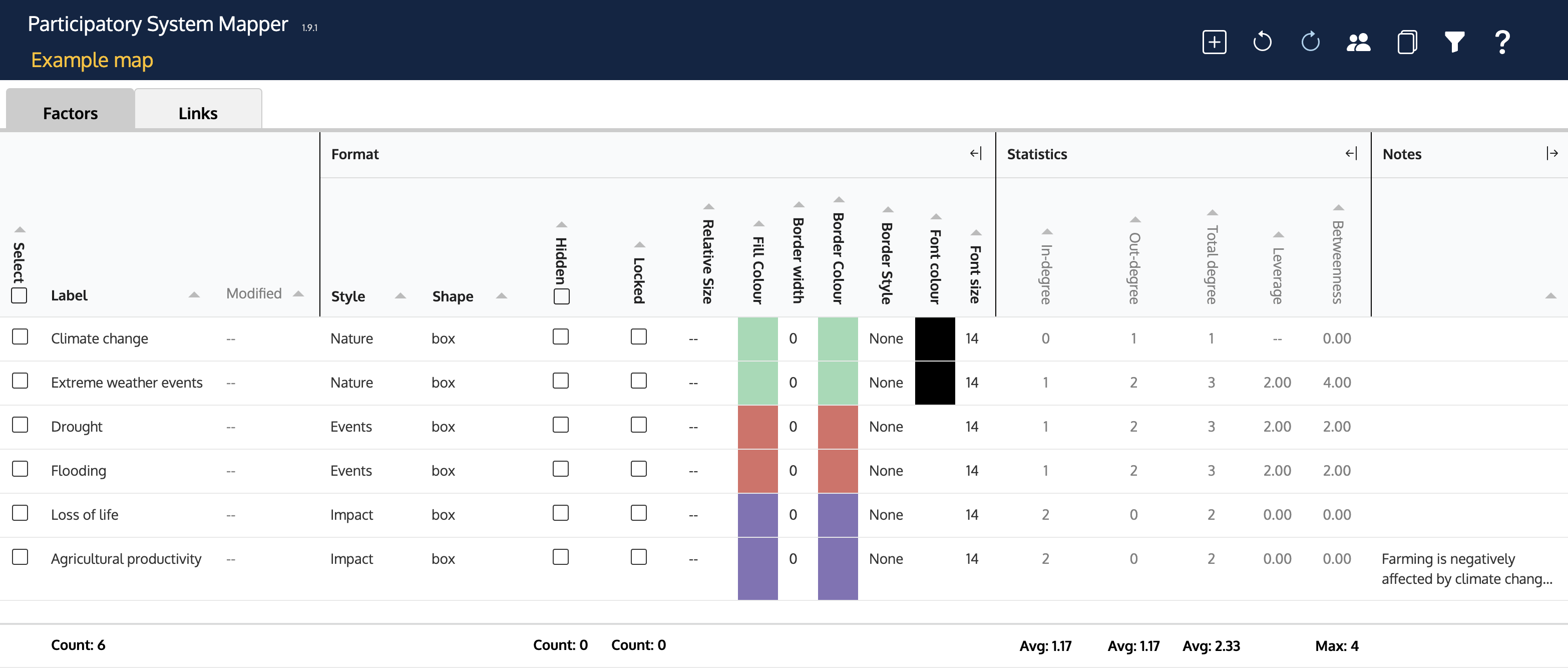Edit the Agricultural productivity label cell
The width and height of the screenshot is (1568, 668).
(x=126, y=559)
